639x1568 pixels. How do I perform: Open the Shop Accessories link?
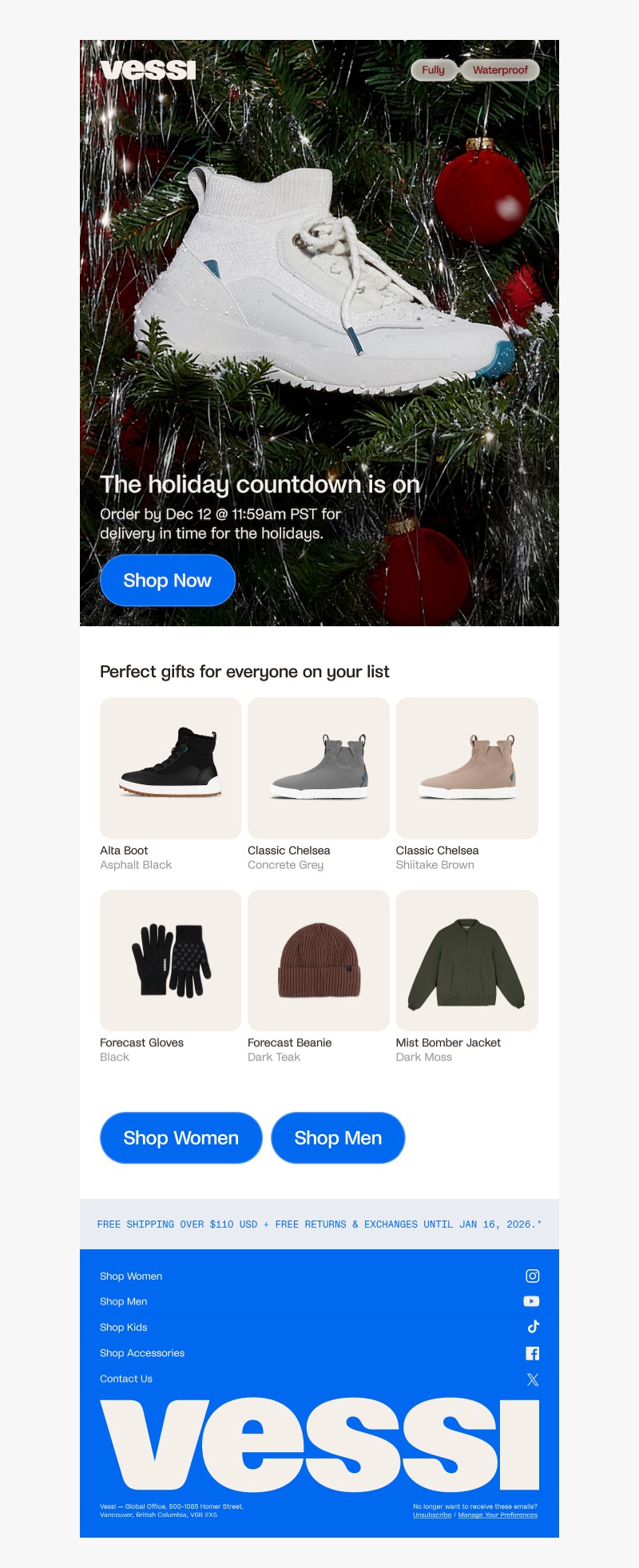coord(141,1352)
